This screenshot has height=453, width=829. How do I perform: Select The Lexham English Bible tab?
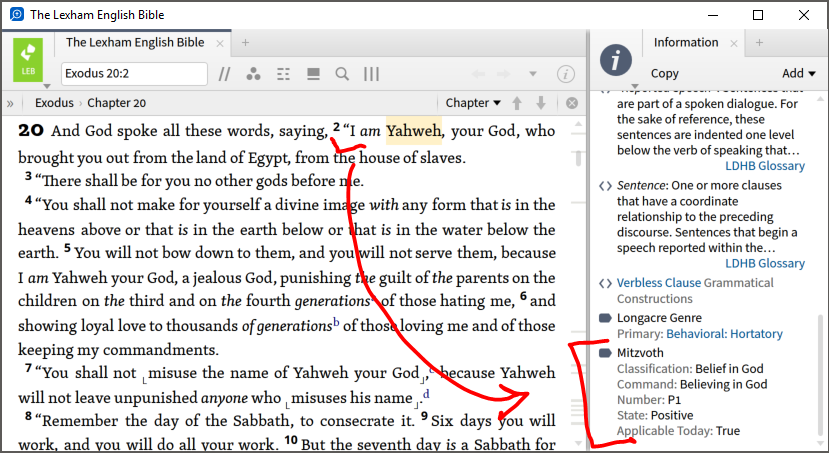135,43
